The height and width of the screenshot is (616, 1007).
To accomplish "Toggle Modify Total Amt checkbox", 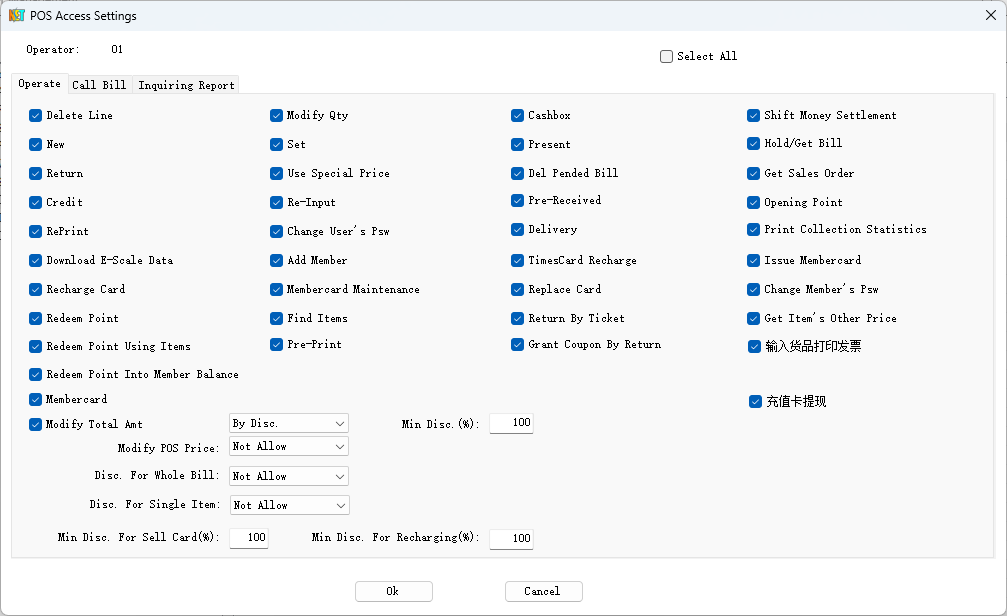I will [x=36, y=424].
